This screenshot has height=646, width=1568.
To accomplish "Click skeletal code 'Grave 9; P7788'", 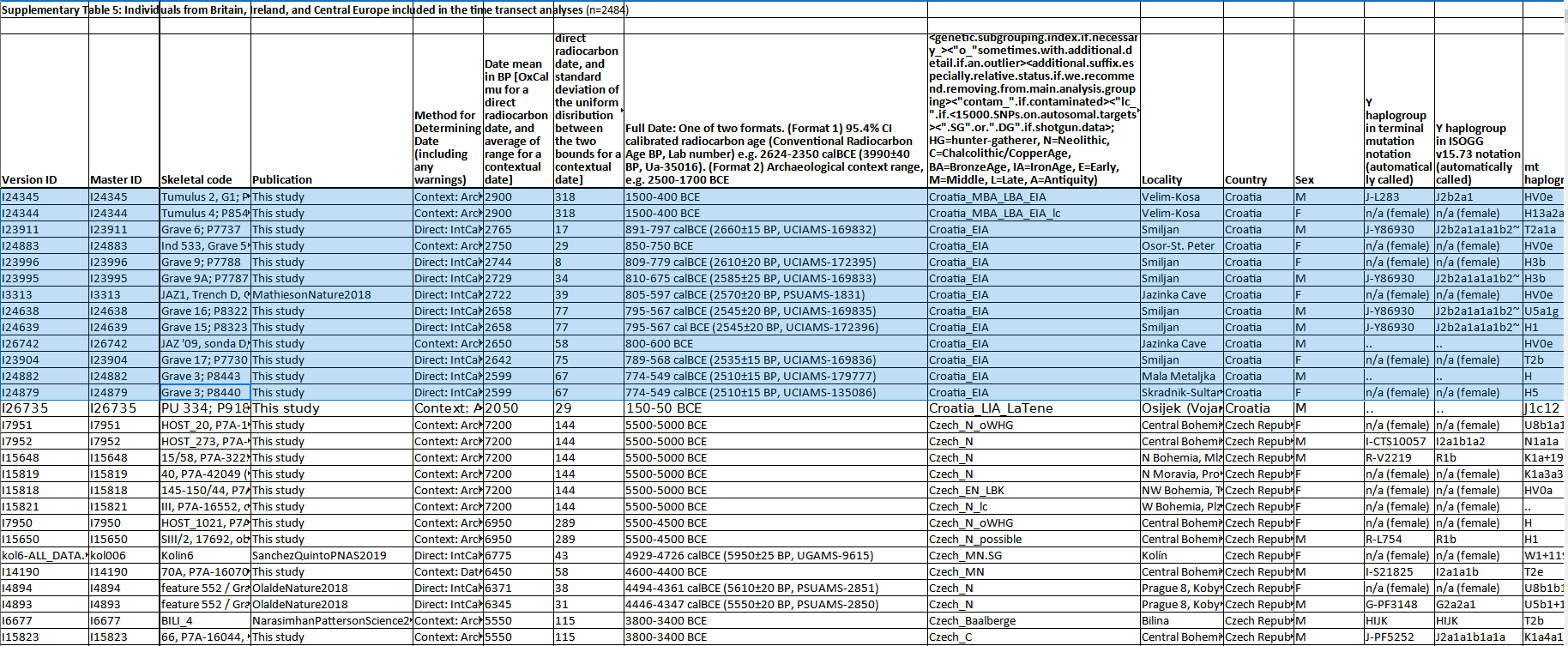I will pos(205,263).
